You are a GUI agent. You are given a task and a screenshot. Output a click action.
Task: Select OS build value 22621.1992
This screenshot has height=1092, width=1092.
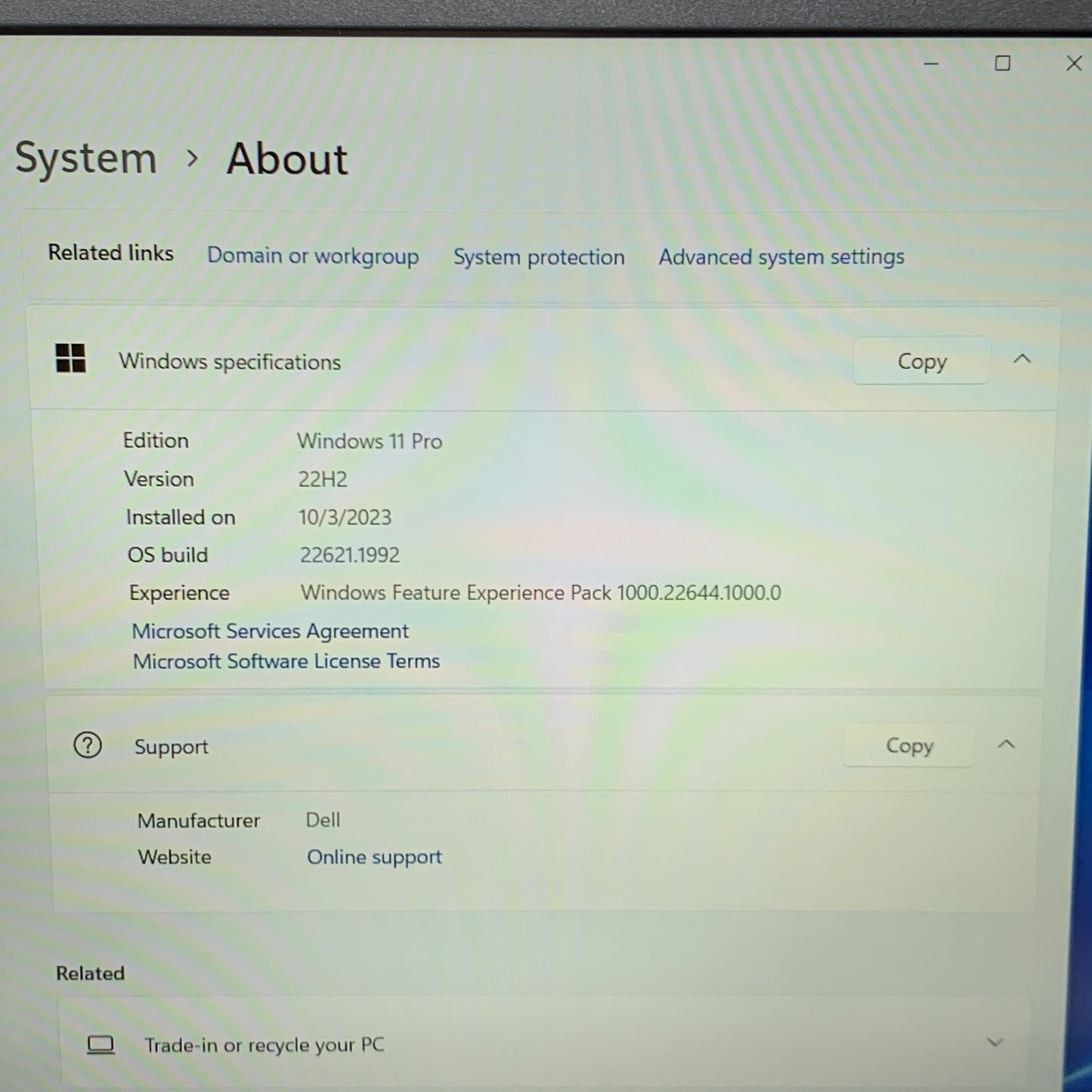tap(350, 555)
